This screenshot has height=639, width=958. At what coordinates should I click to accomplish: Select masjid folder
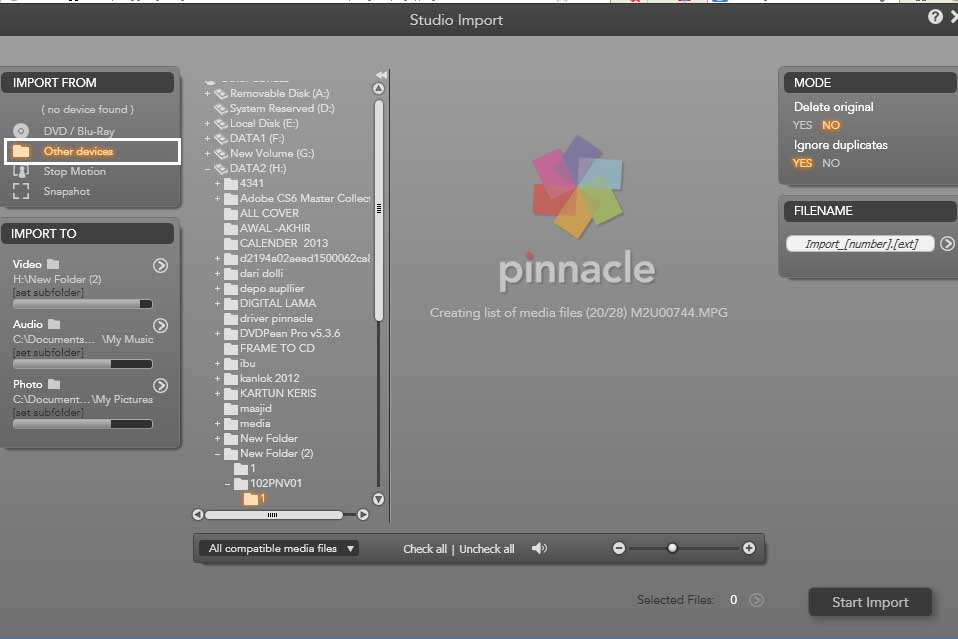255,408
